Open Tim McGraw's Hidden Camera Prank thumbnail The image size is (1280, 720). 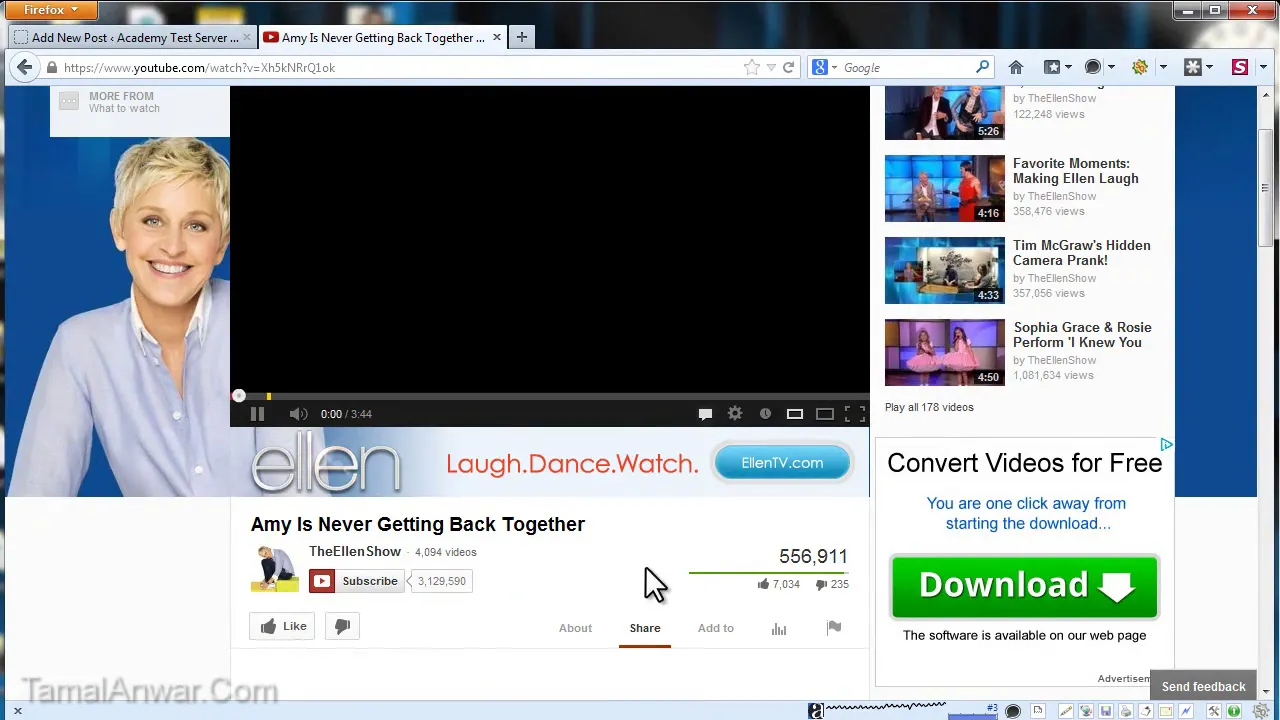(945, 270)
